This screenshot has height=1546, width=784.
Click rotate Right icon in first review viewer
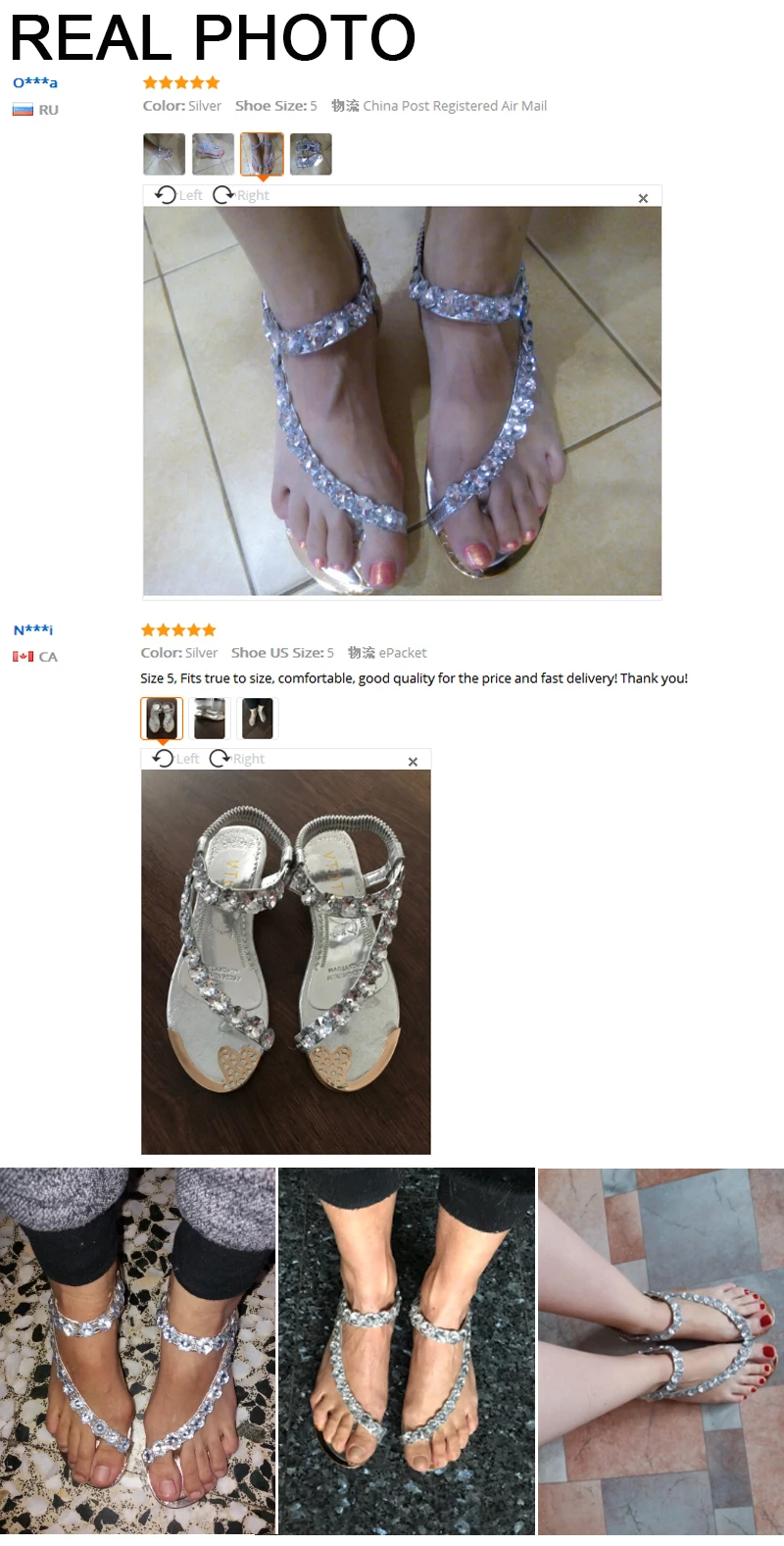(x=223, y=195)
